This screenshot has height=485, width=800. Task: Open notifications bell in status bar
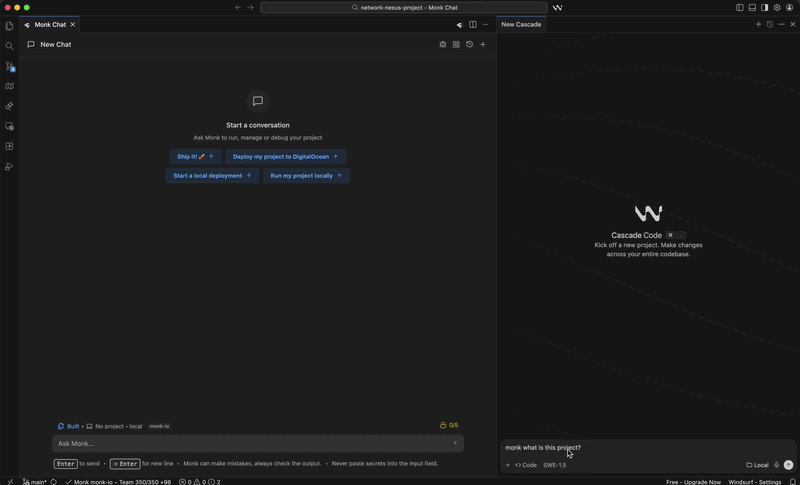793,482
